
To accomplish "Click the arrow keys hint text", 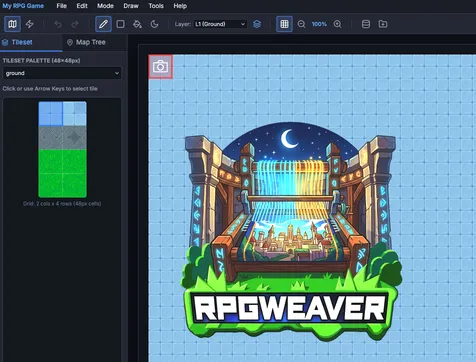I will tap(50, 89).
